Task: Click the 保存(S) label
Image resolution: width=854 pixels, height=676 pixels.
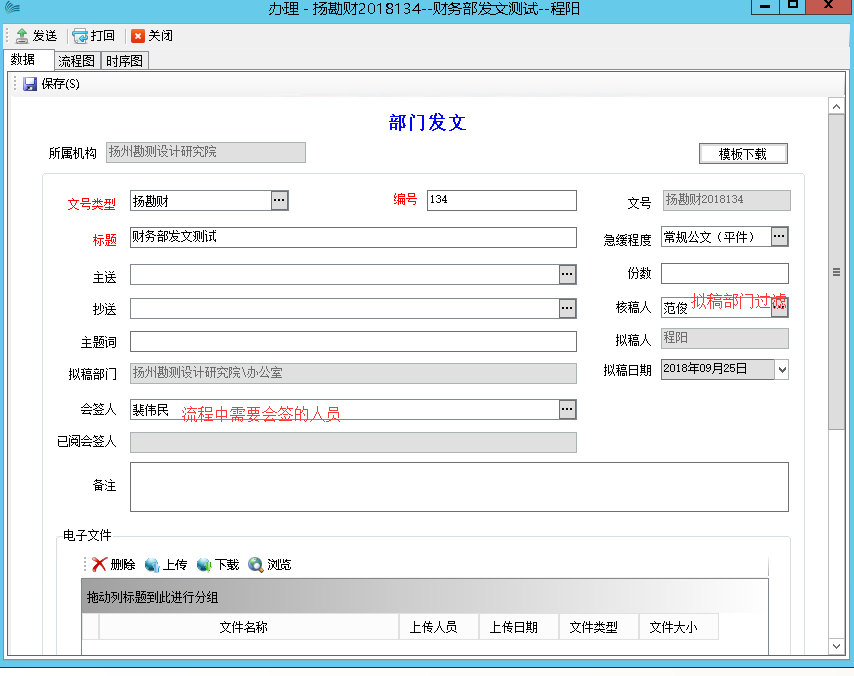Action: [x=60, y=84]
